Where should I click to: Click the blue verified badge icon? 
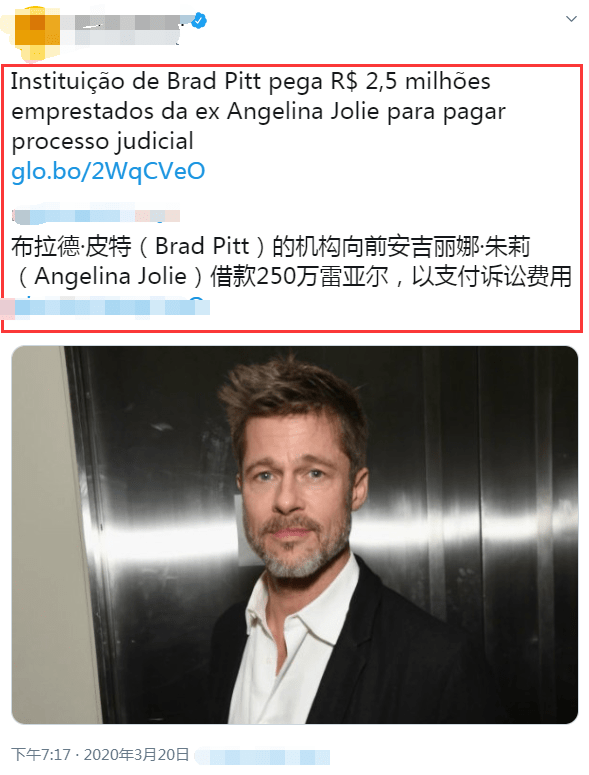tap(199, 21)
